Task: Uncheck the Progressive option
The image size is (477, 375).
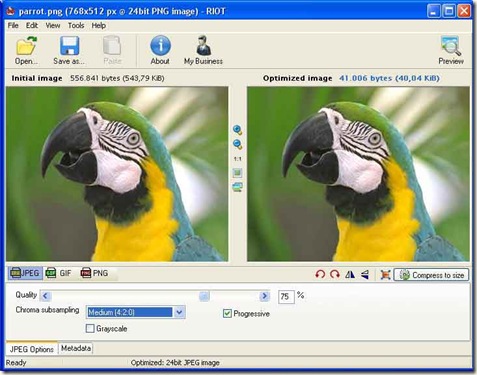Action: [x=227, y=313]
